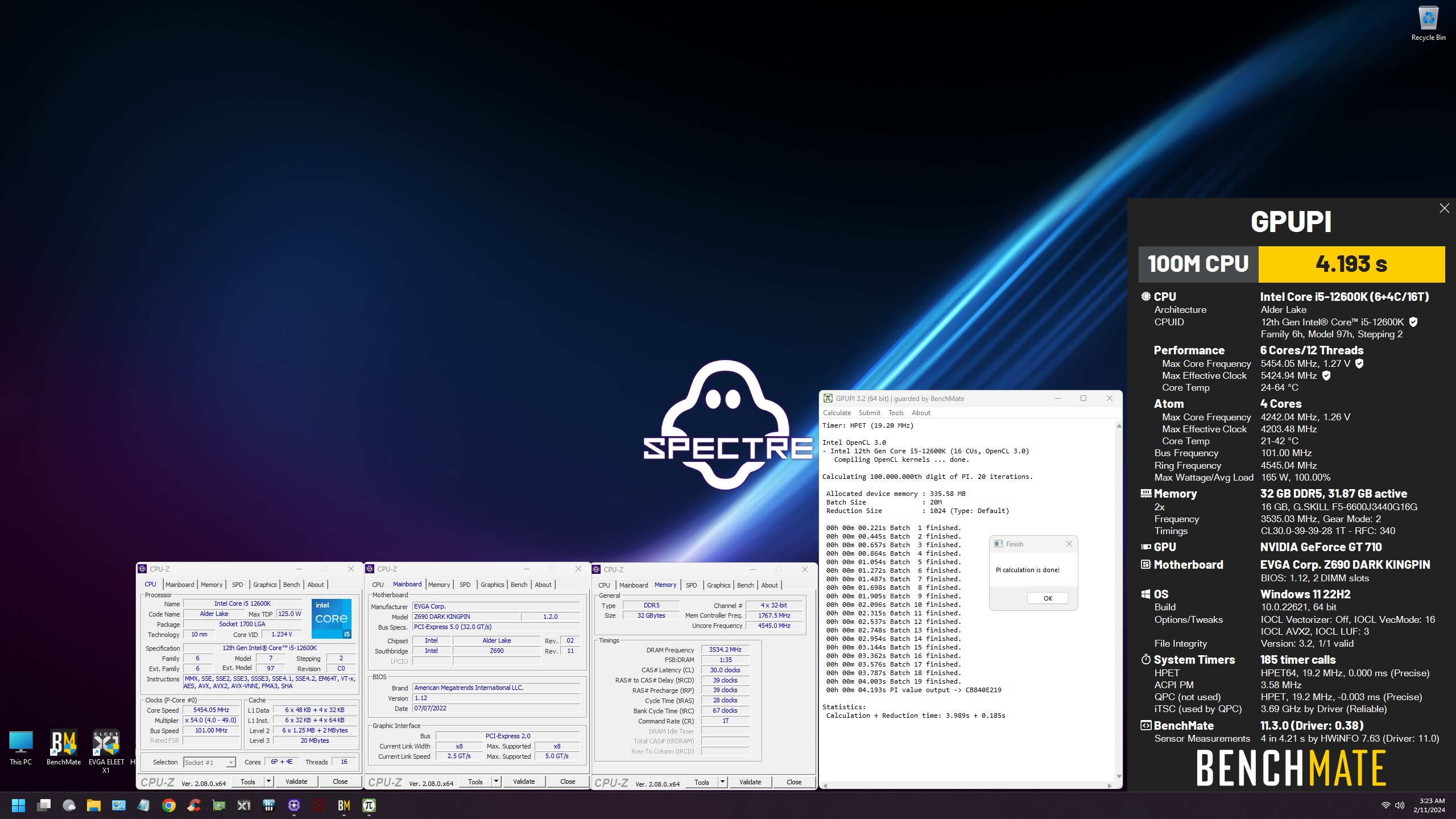Open File Explorer from the taskbar
The height and width of the screenshot is (819, 1456).
point(94,805)
